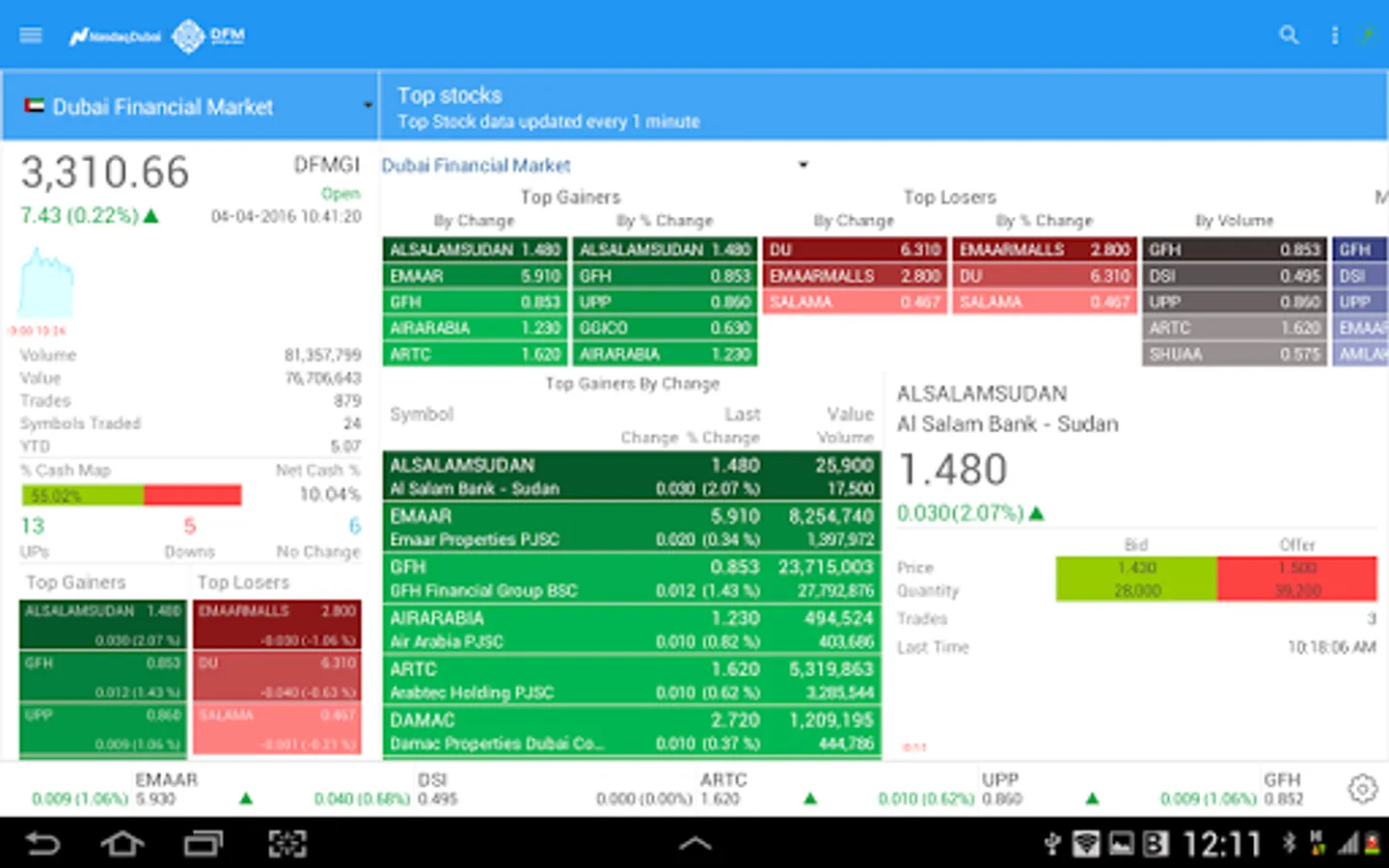Select By Change header under top-right Top Losers

tap(854, 221)
